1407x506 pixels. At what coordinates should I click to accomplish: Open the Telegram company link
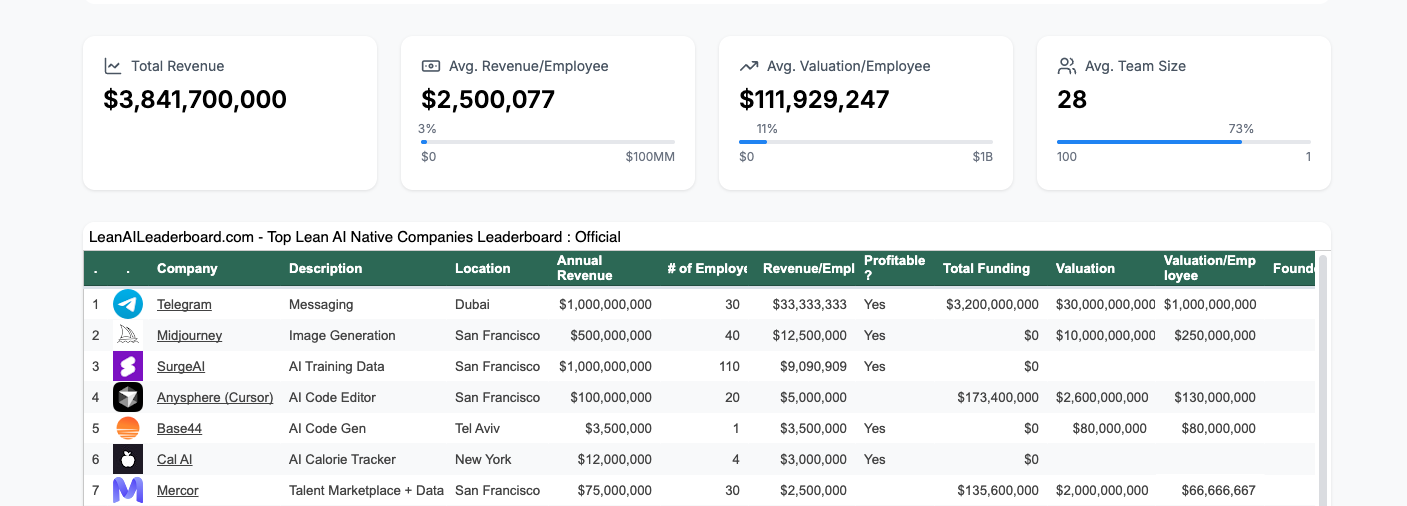[184, 304]
